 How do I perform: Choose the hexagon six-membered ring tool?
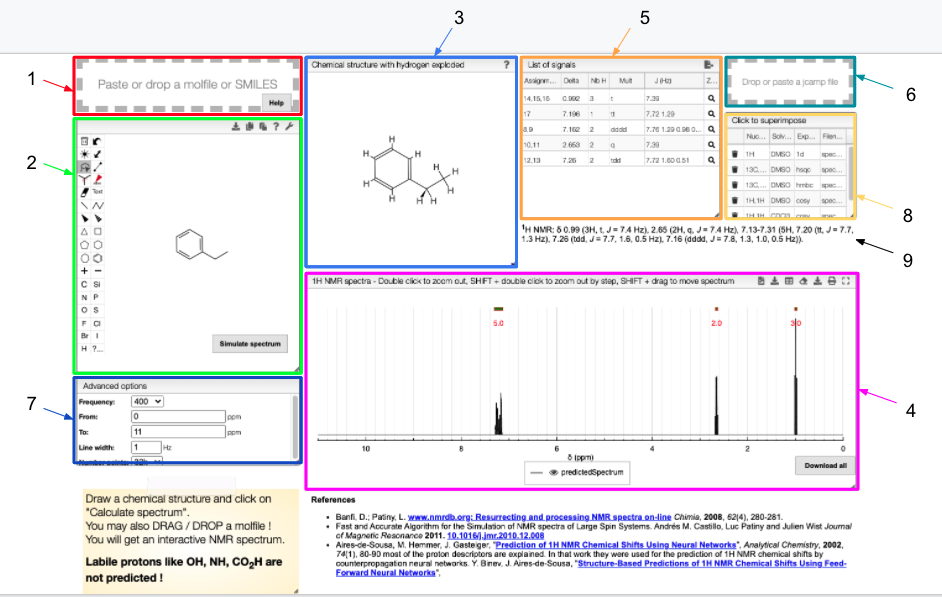[x=97, y=245]
